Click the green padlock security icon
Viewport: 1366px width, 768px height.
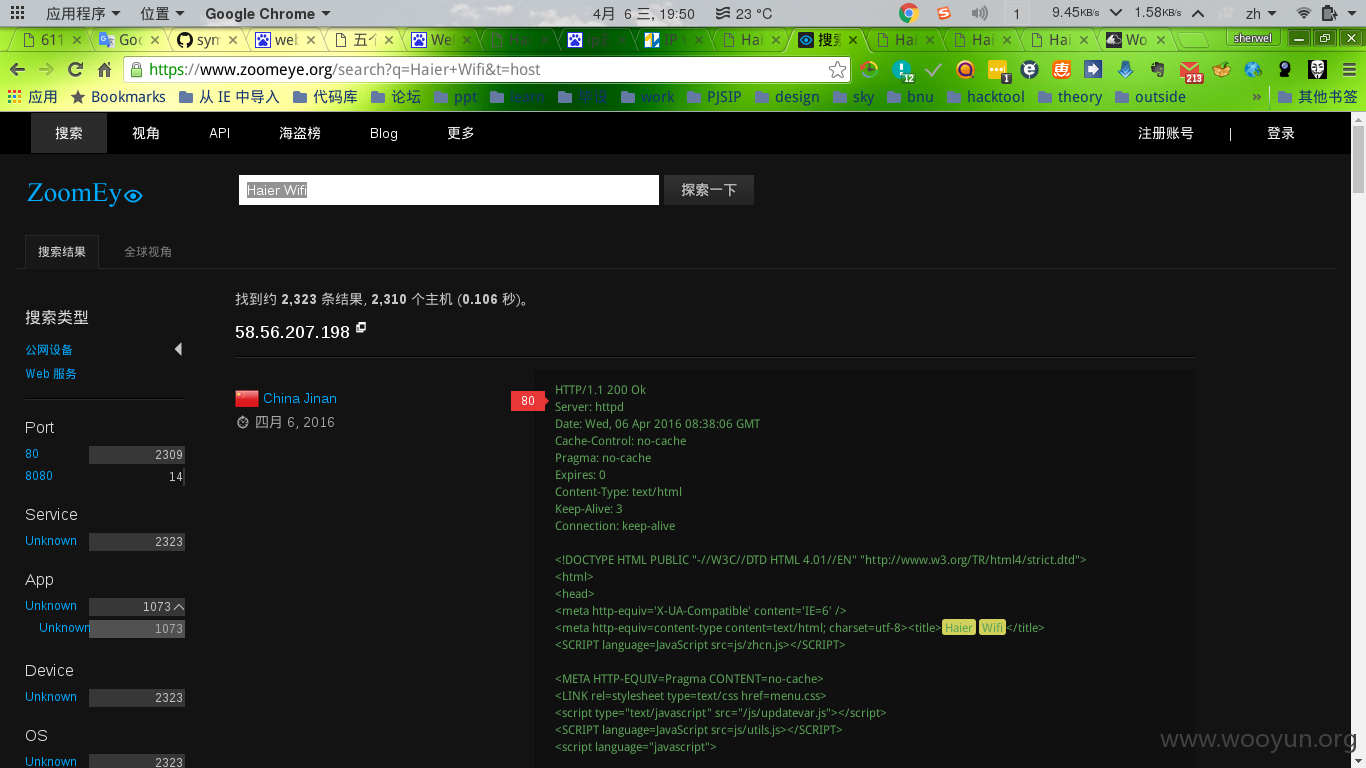pyautogui.click(x=137, y=70)
